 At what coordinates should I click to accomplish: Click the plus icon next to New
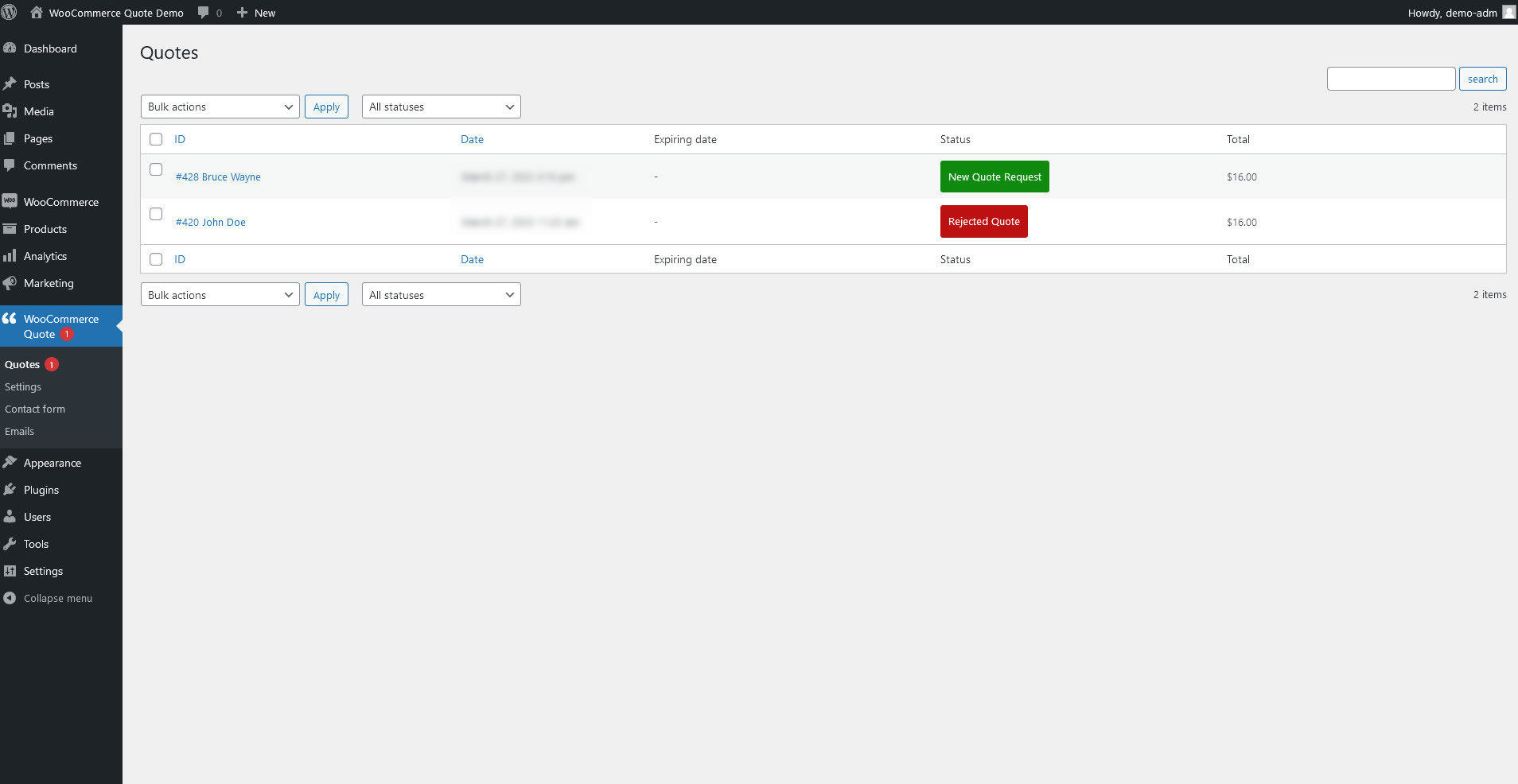[243, 13]
